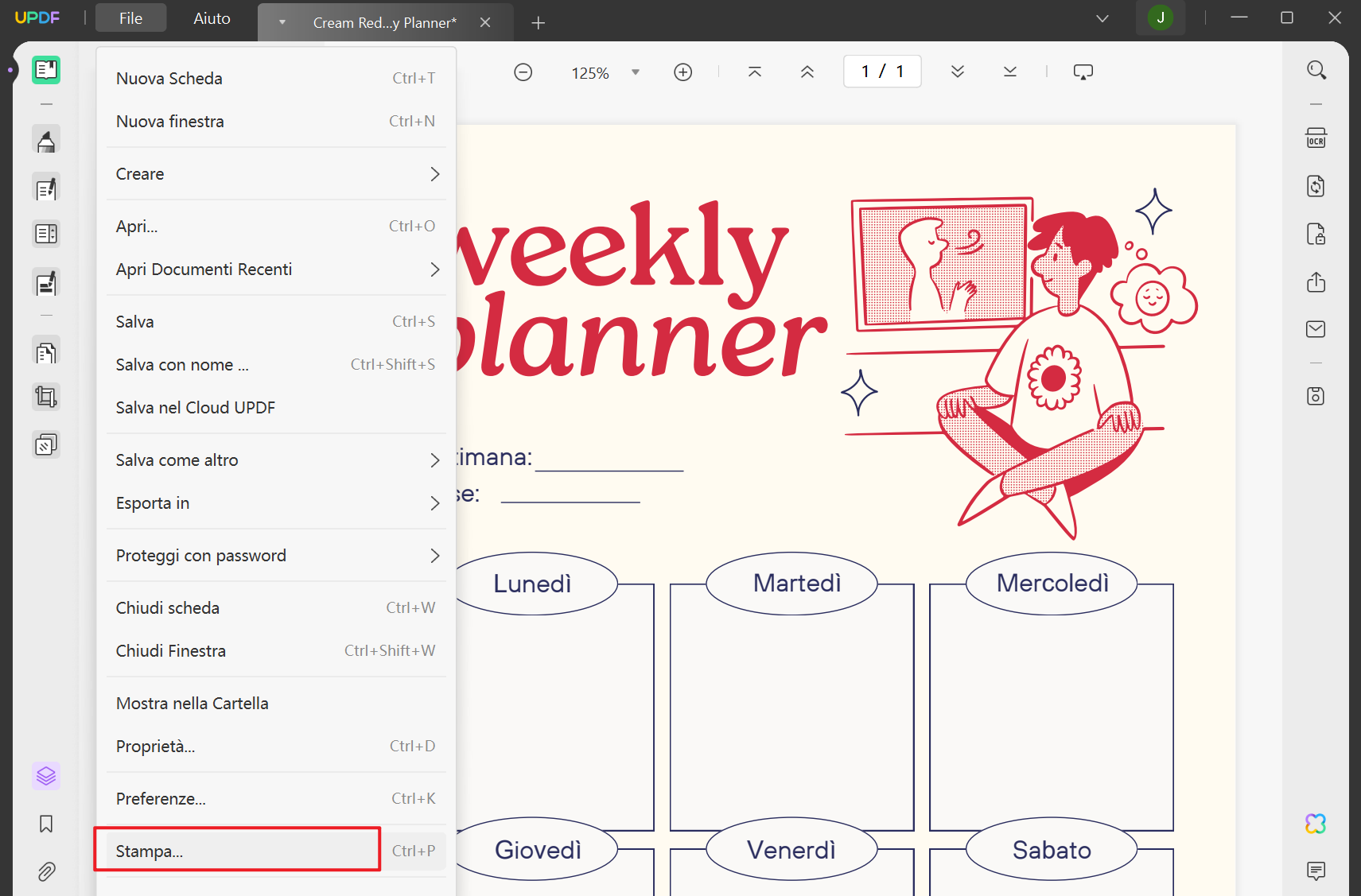This screenshot has height=896, width=1361.
Task: Choose Nuova Scheda from File menu
Action: 276,79
